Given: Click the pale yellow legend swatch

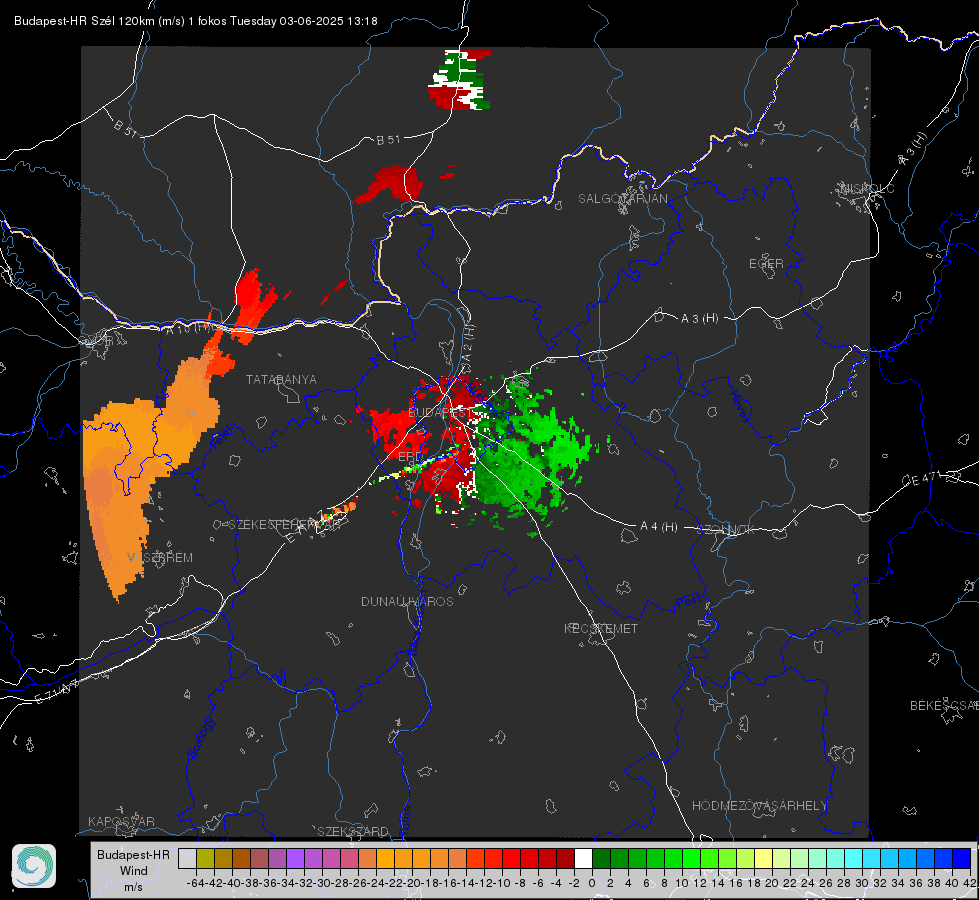Looking at the screenshot, I should pos(763,858).
